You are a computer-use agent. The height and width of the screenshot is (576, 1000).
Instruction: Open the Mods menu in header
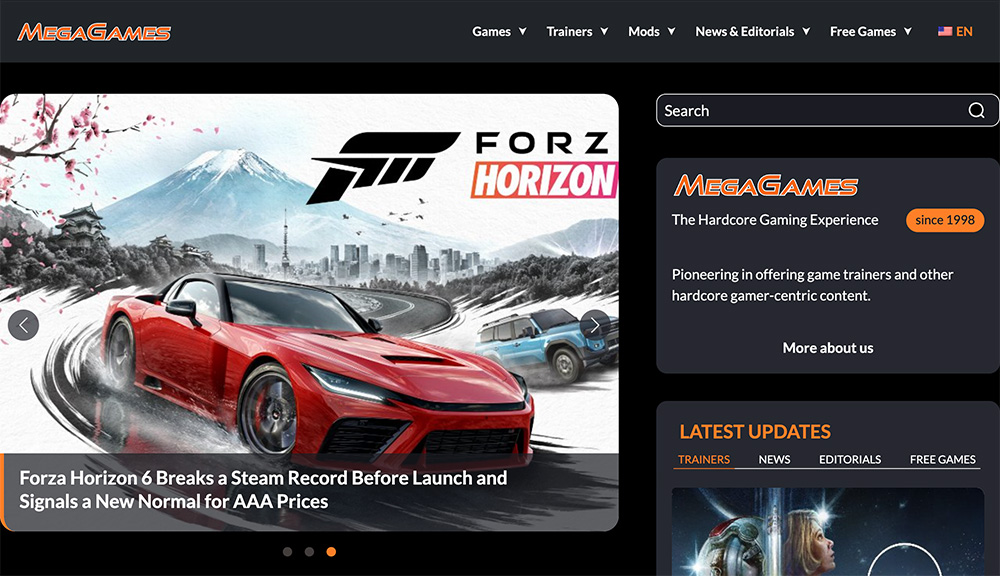[x=643, y=31]
